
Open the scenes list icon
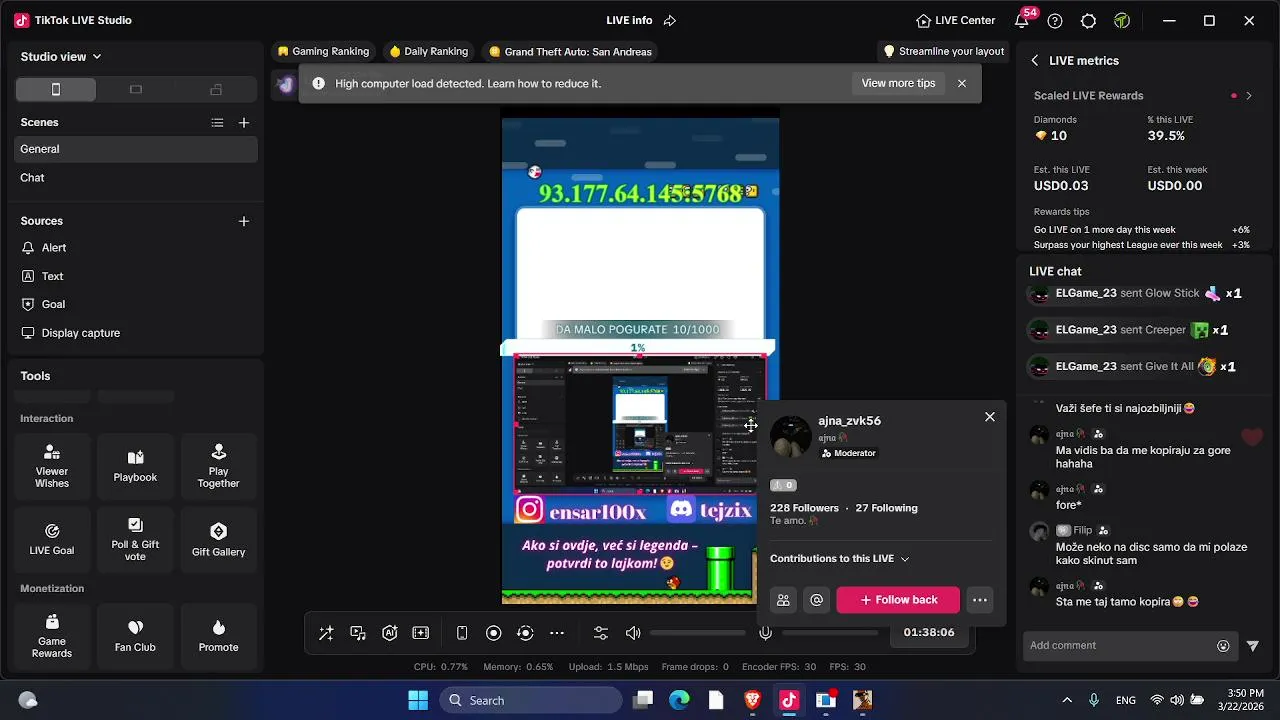point(217,123)
